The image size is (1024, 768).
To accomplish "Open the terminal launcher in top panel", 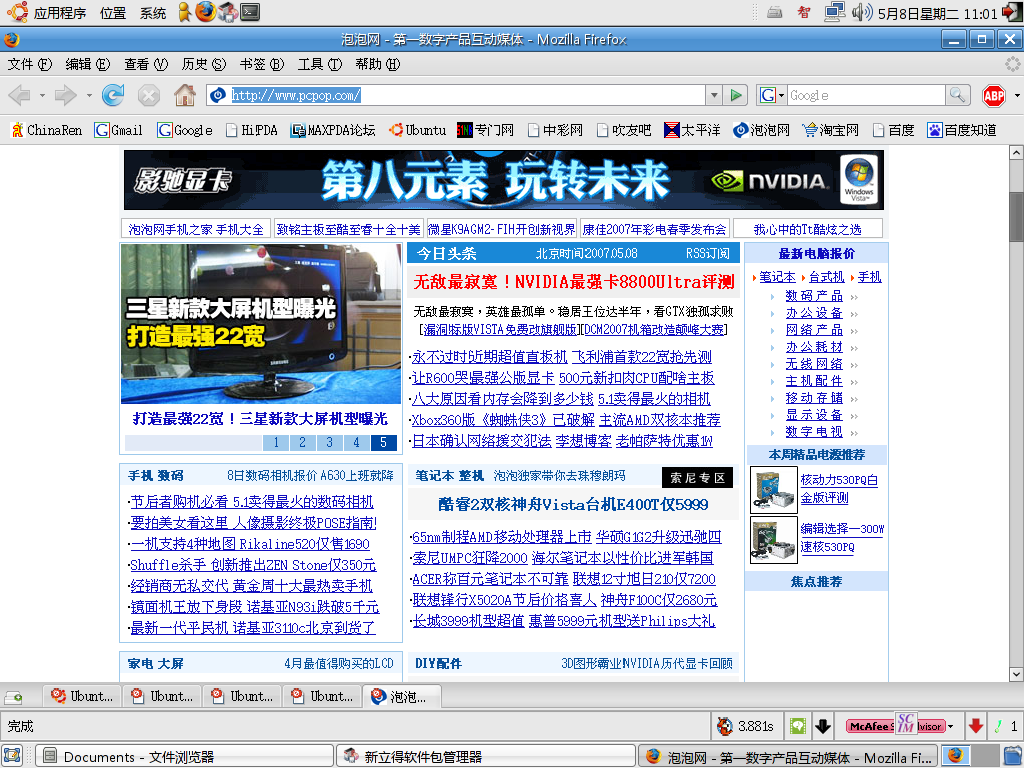I will [x=249, y=11].
